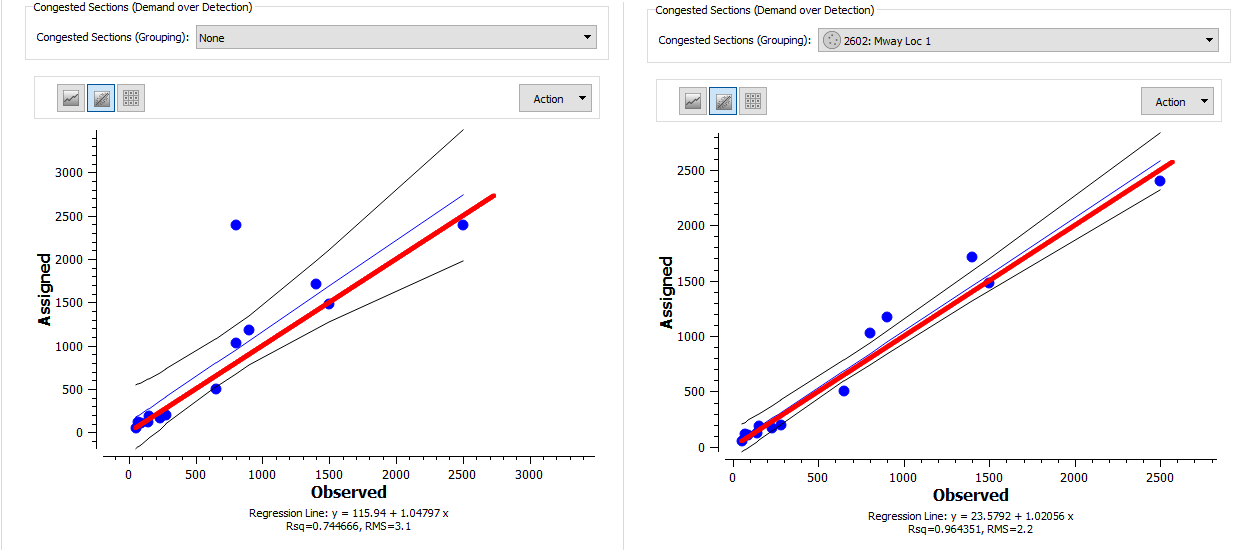Click the right chart Rsq statistics text

click(x=971, y=529)
